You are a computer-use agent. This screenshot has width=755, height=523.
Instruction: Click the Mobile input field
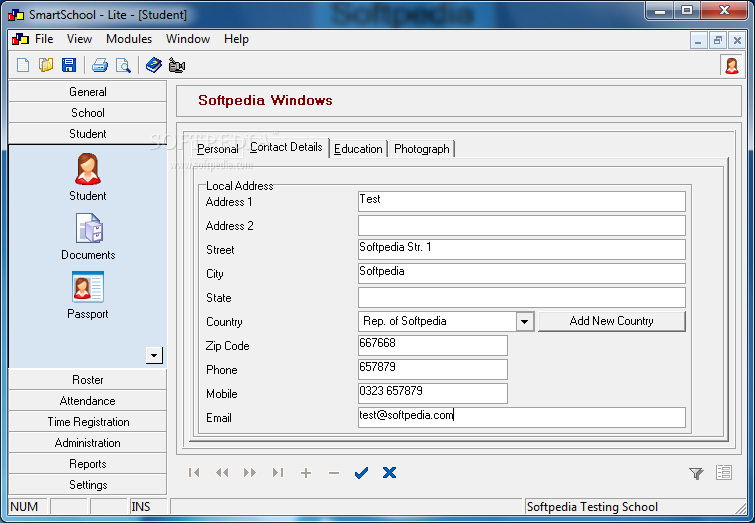[x=432, y=393]
